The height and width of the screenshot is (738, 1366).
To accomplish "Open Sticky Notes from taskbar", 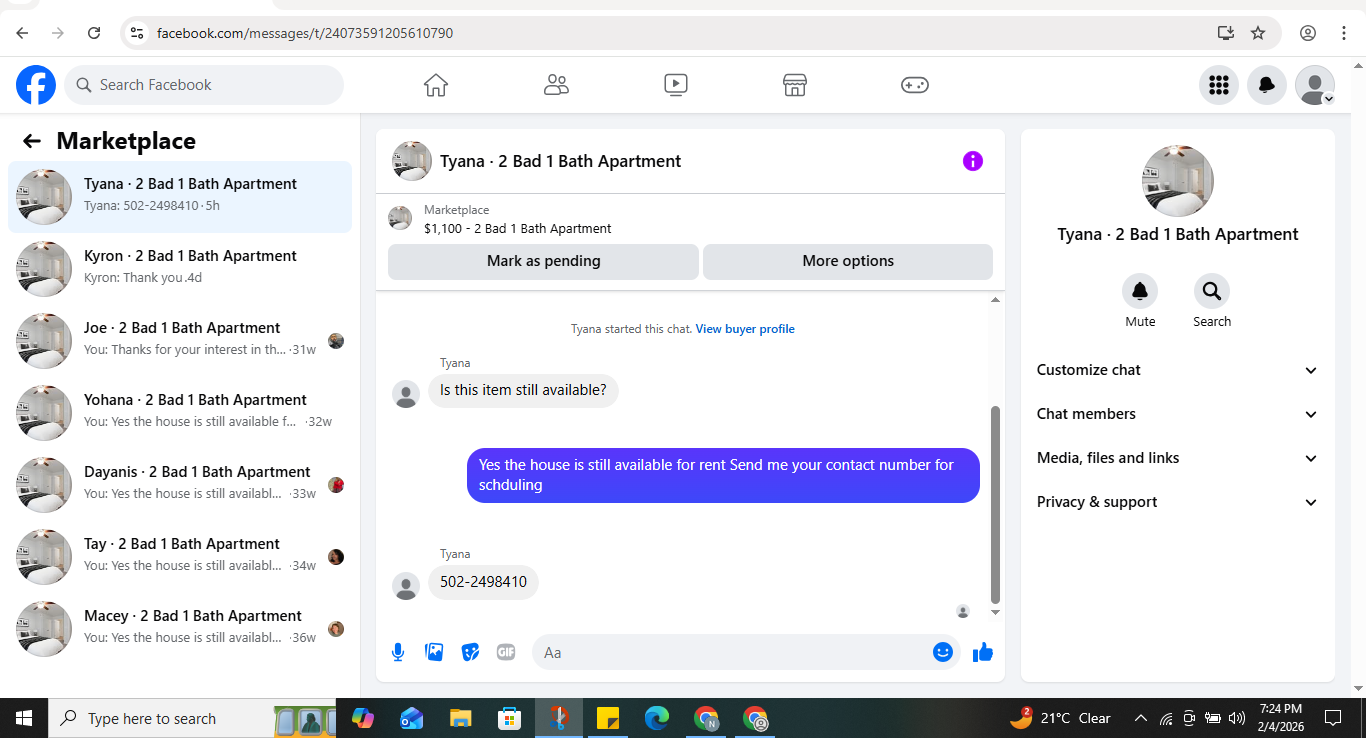I will [608, 718].
